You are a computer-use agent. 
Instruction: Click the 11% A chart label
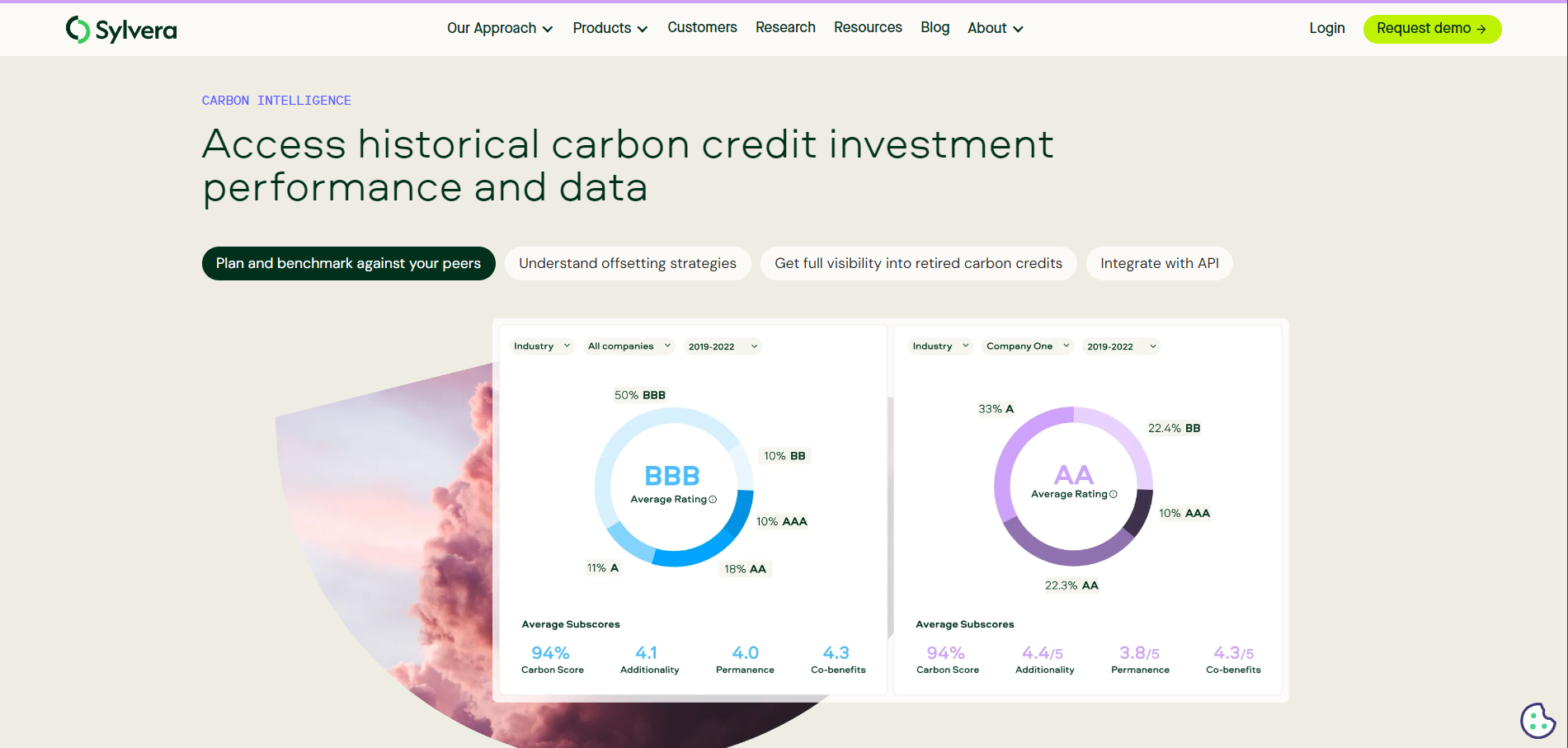pos(602,568)
